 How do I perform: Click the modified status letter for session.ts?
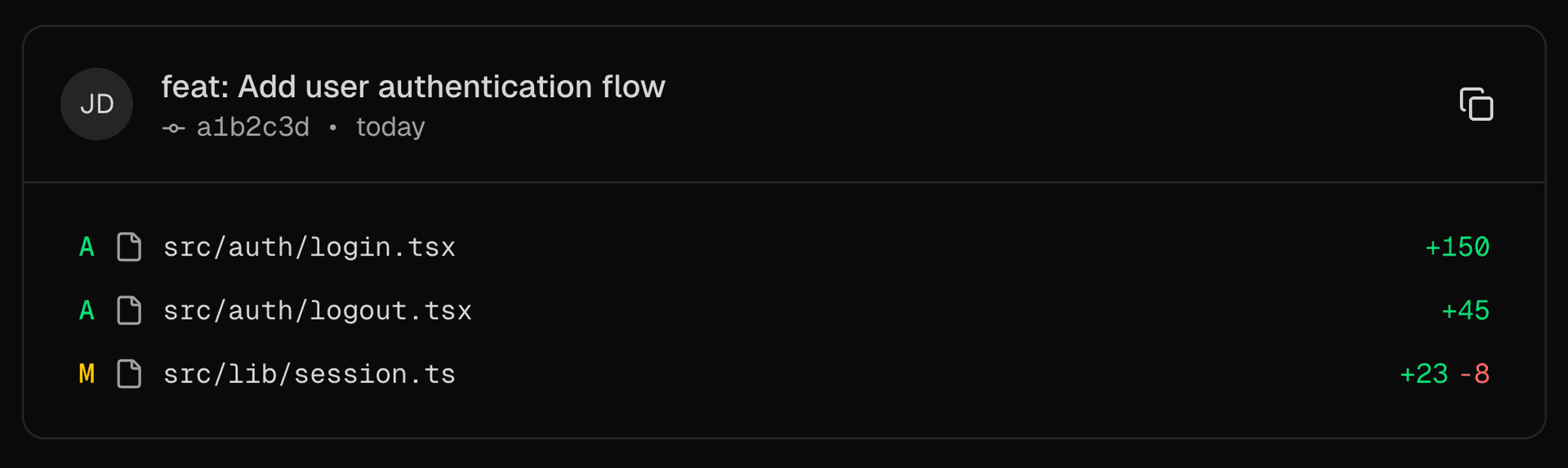pos(87,374)
